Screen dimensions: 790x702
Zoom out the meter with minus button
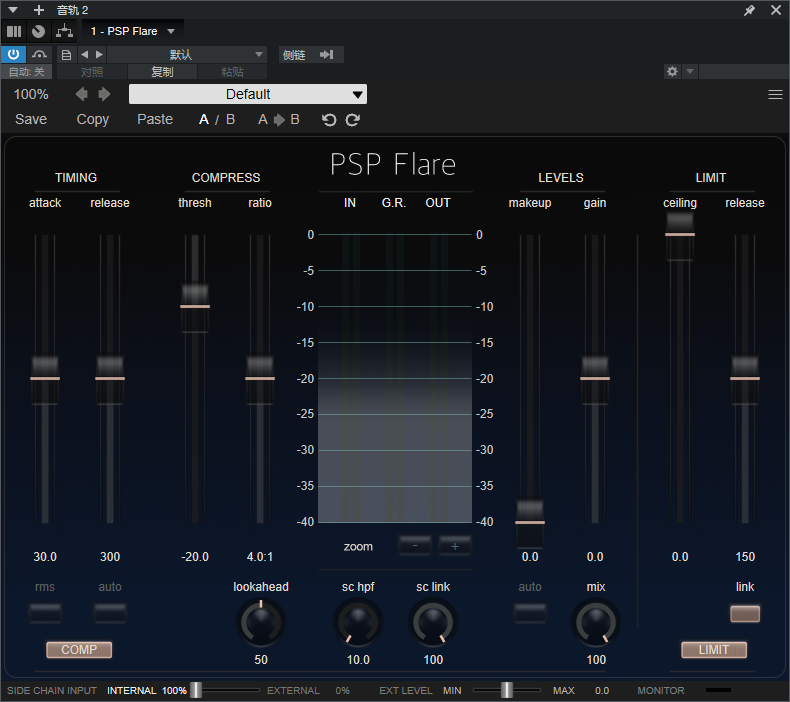pyautogui.click(x=415, y=546)
